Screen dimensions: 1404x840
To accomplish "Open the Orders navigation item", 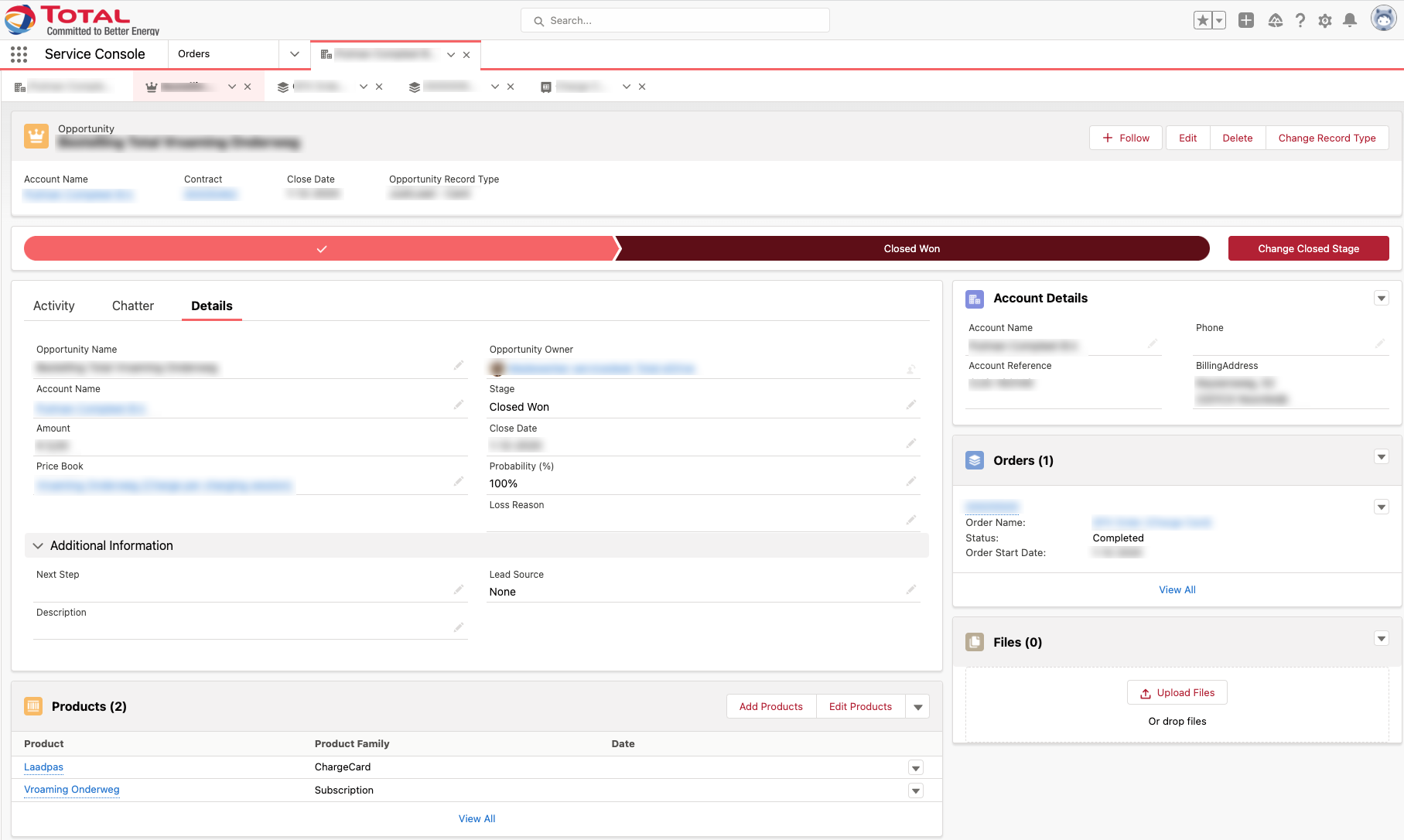I will point(194,54).
